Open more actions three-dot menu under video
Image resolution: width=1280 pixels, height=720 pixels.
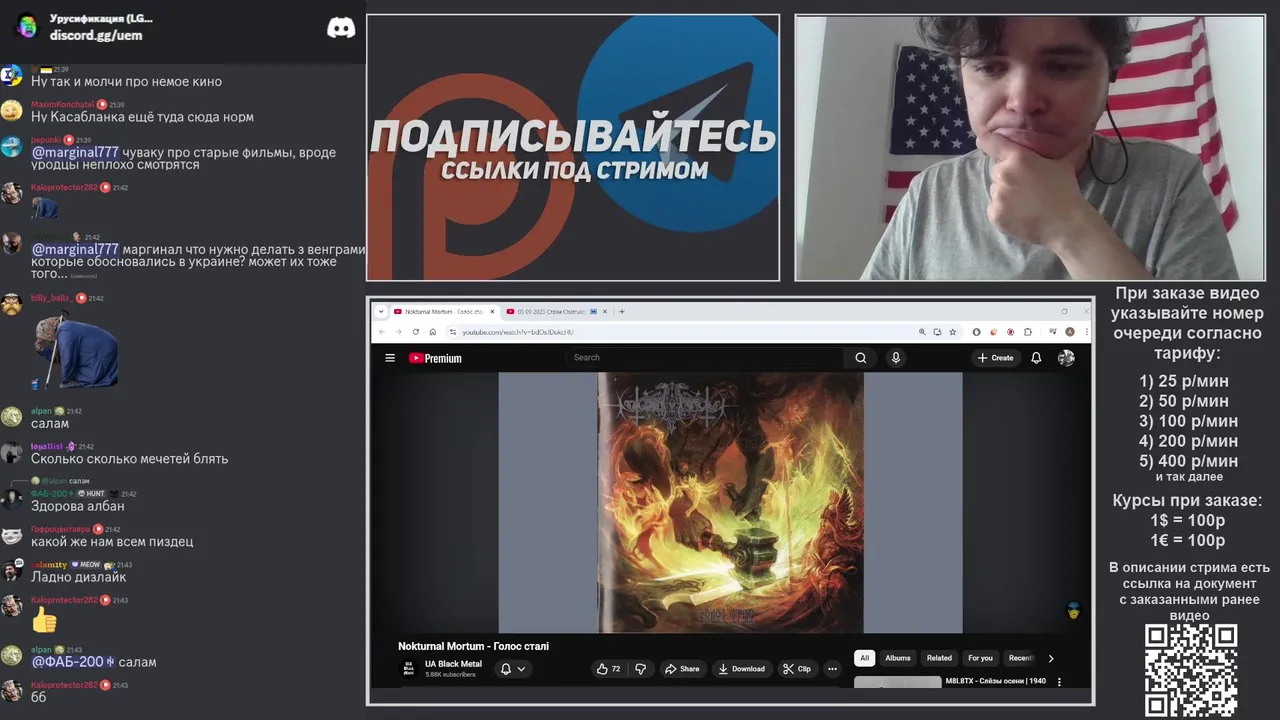click(832, 669)
